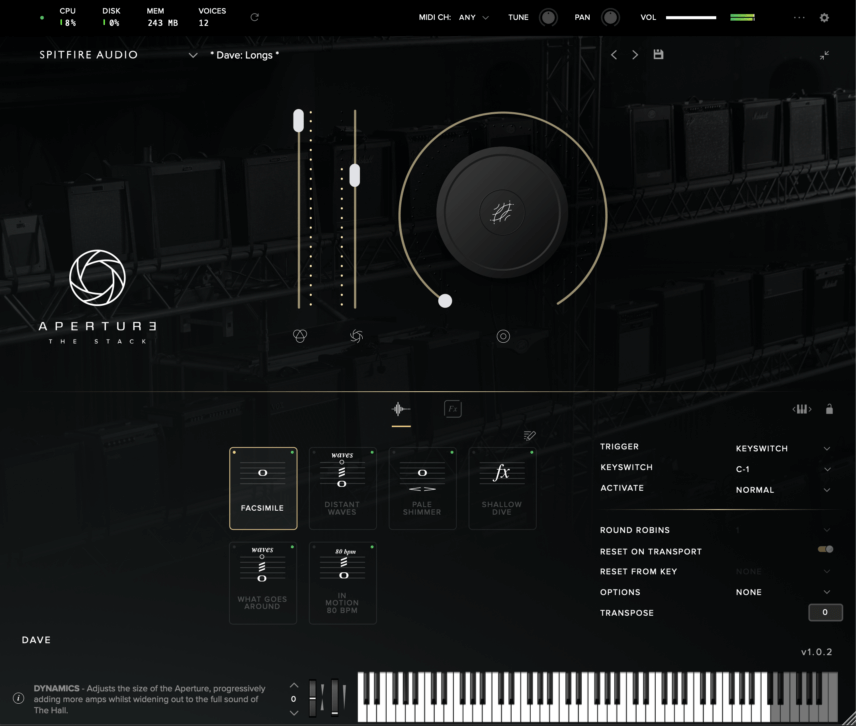Screen dimensions: 856x726
Task: Click the concentric circle icon below the knob
Action: pos(503,336)
